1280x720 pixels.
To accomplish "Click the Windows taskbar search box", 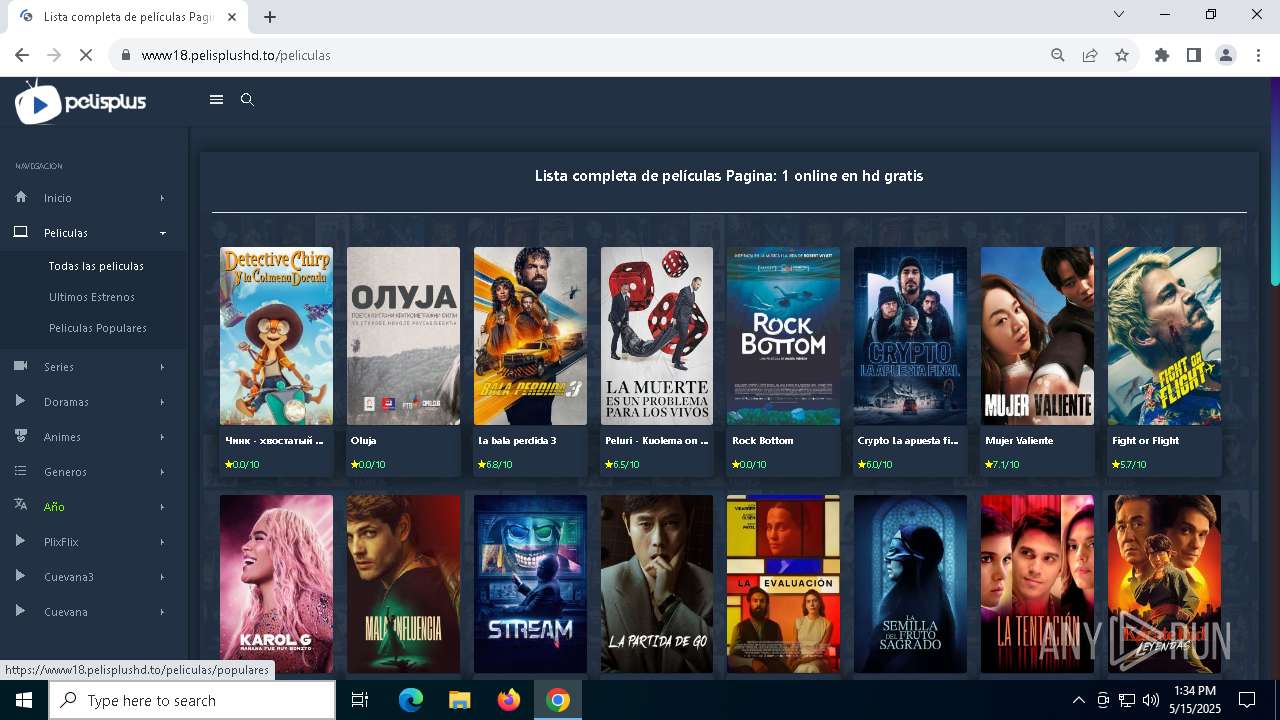I will click(192, 700).
